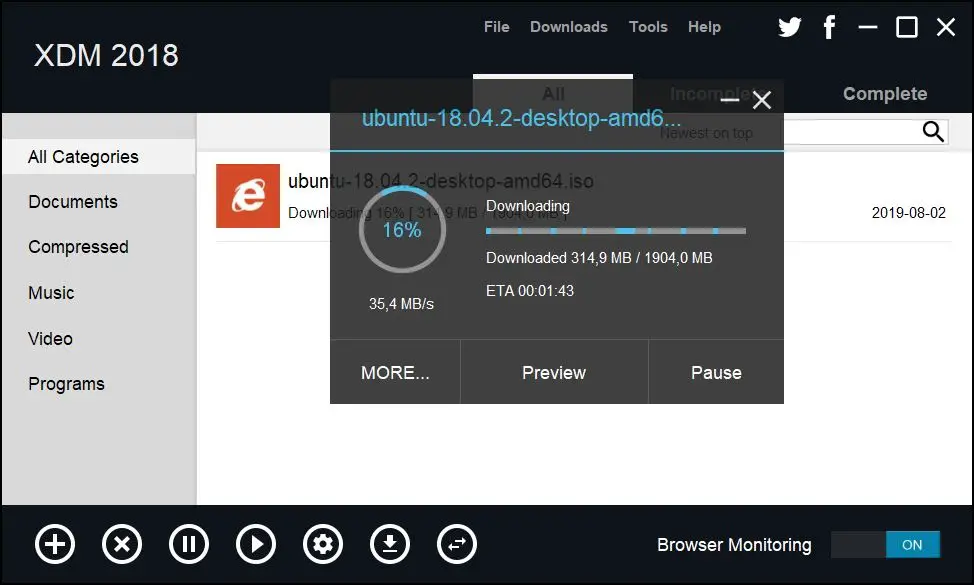974x585 pixels.
Task: Click the 2019-08-02 date in list
Action: pyautogui.click(x=908, y=213)
